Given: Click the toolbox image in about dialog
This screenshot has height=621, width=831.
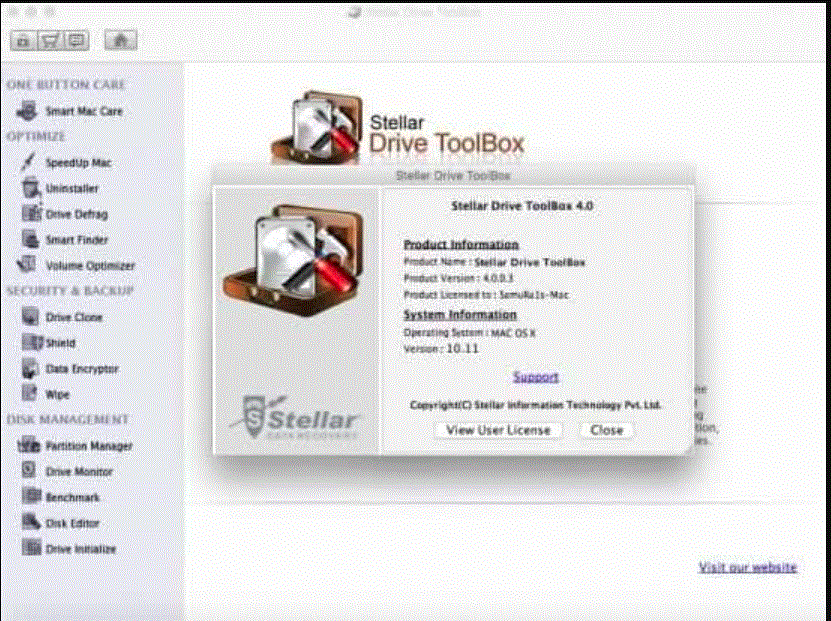Looking at the screenshot, I should (294, 259).
